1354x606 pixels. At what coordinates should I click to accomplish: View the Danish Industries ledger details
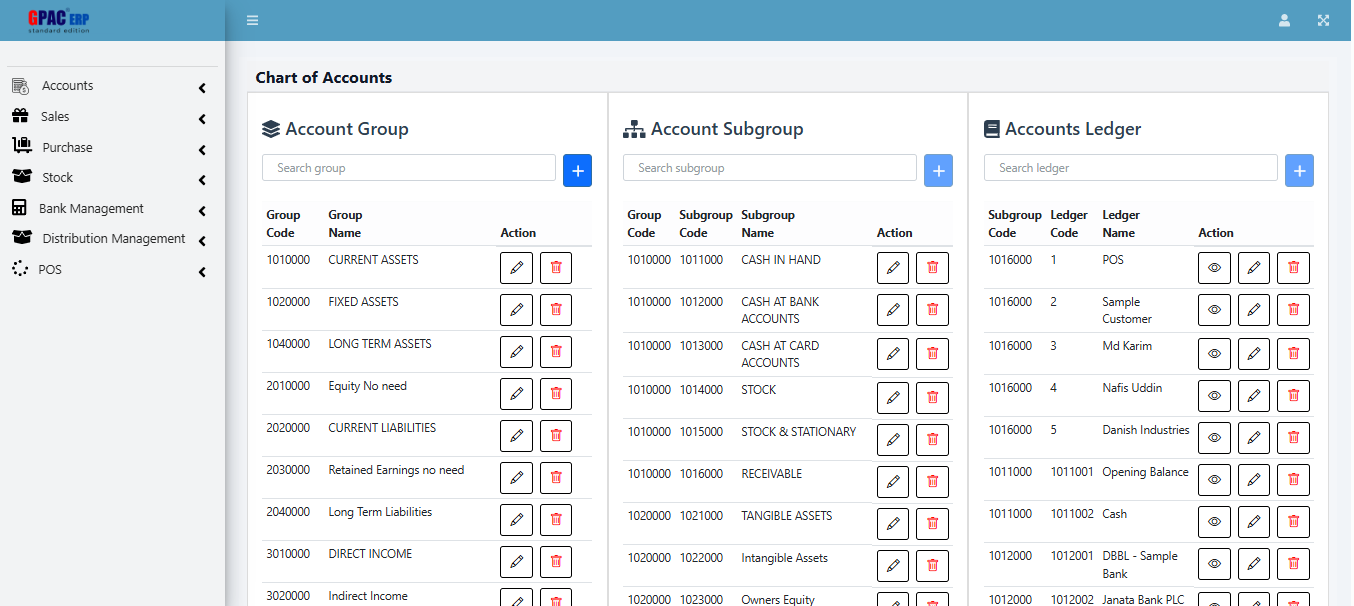[x=1214, y=438]
